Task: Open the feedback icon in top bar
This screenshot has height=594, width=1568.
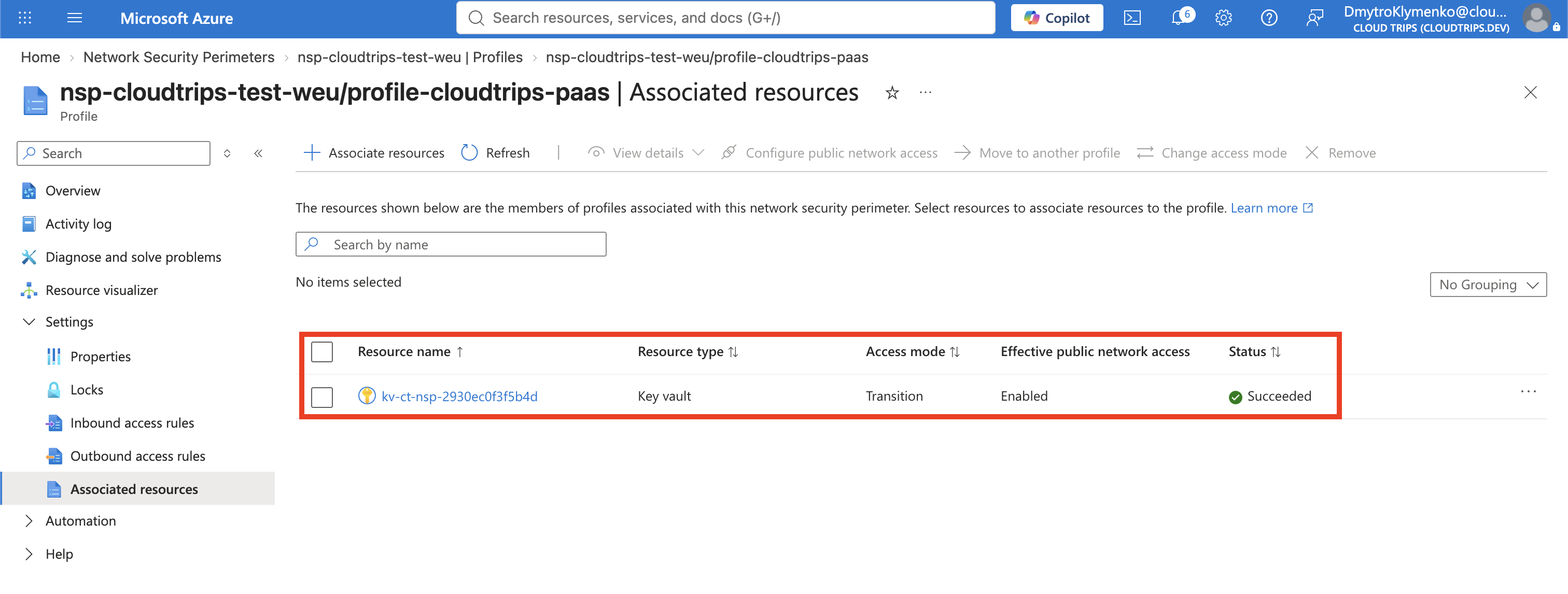Action: (x=1315, y=18)
